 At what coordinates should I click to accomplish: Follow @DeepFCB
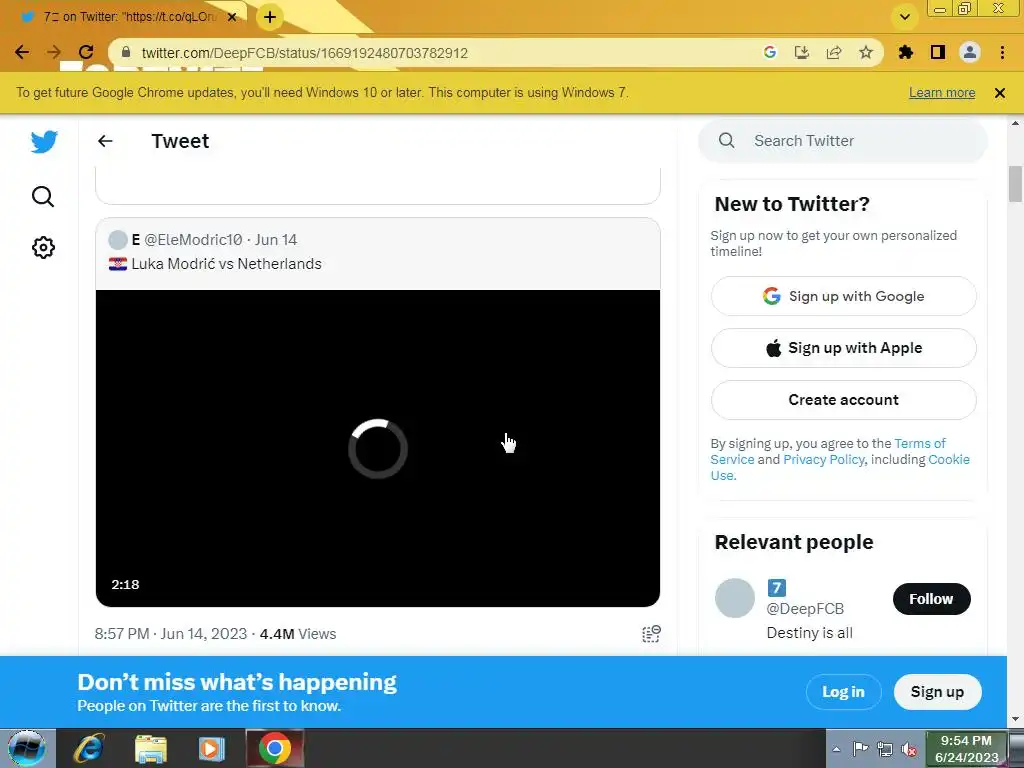coord(931,599)
